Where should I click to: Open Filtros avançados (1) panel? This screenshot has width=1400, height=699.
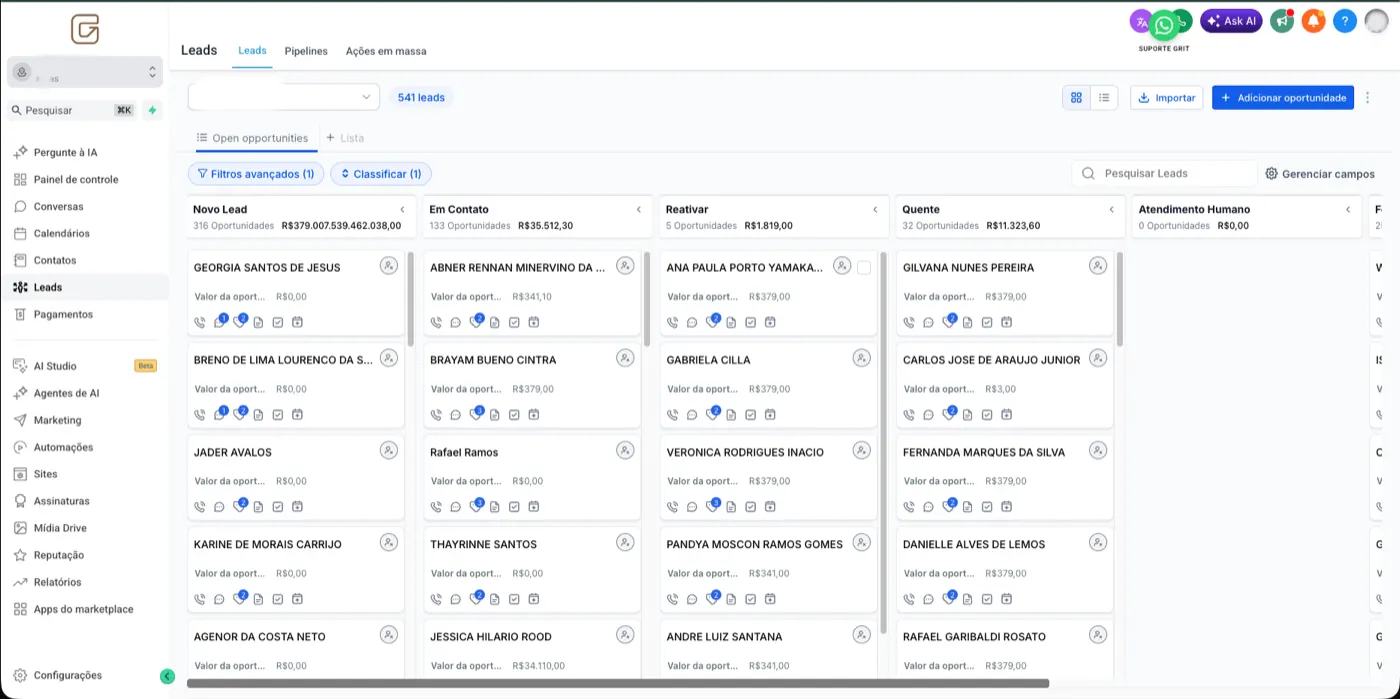256,174
